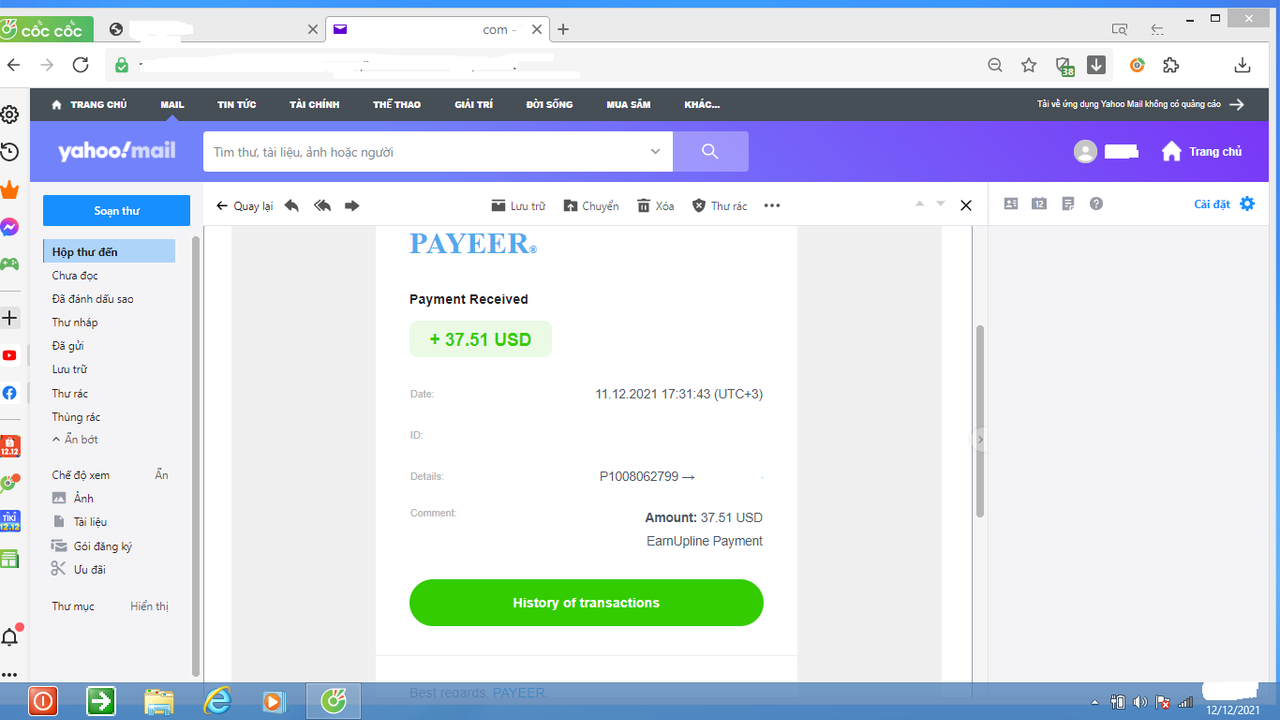Open YouTube from the sidebar
The image size is (1280, 720).
9,355
